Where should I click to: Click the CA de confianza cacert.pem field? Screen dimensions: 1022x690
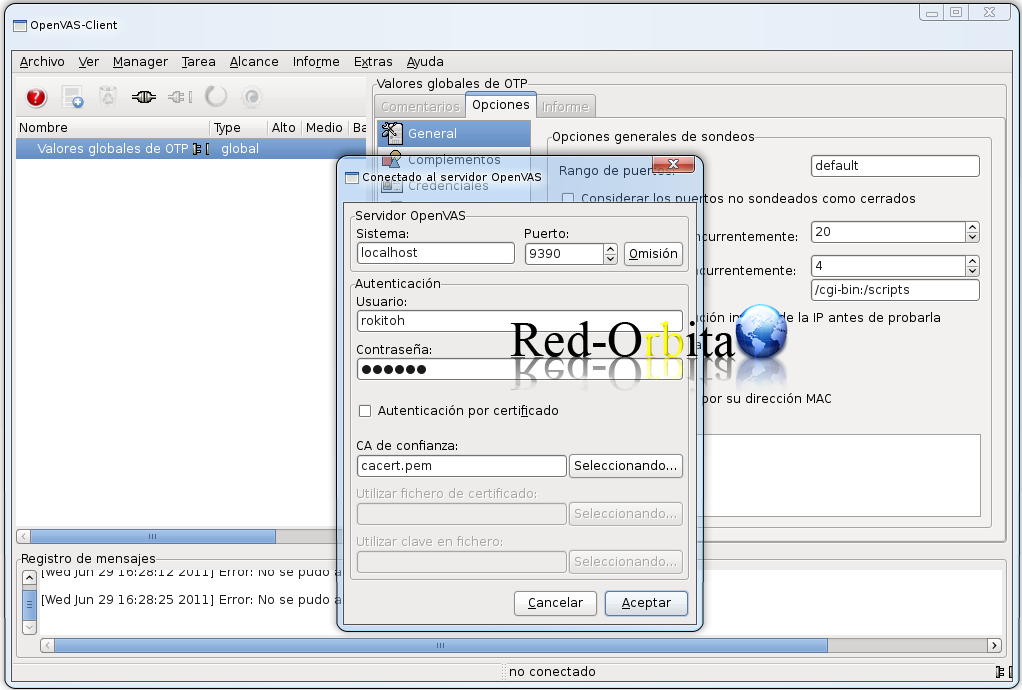click(461, 466)
